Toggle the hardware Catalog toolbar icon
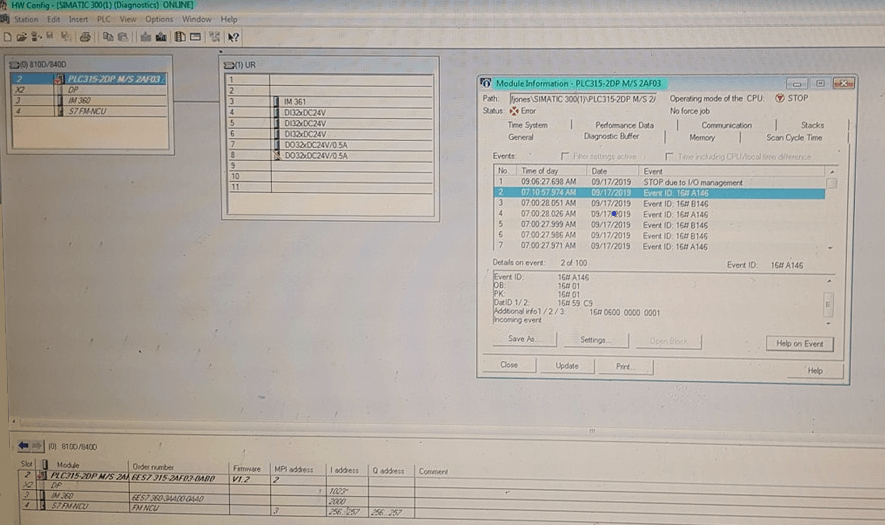Screen dimensions: 885x525 tap(180, 37)
